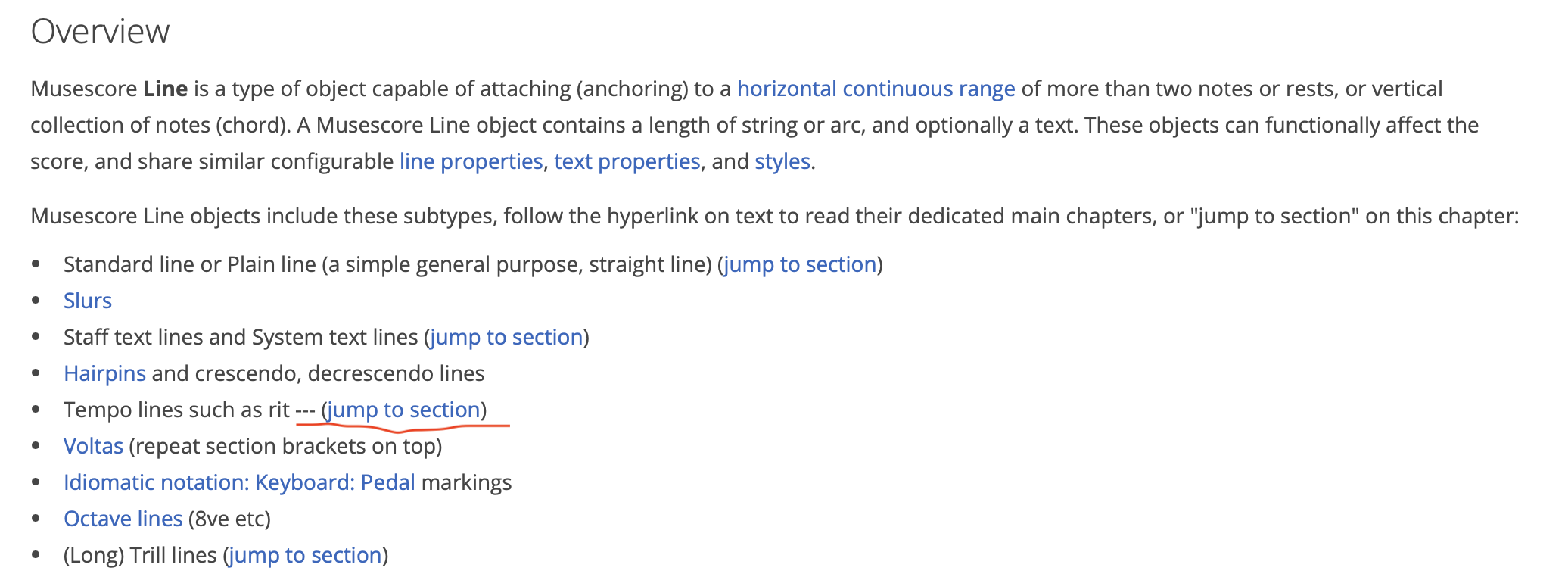
Task: Click the styles link
Action: [x=782, y=162]
